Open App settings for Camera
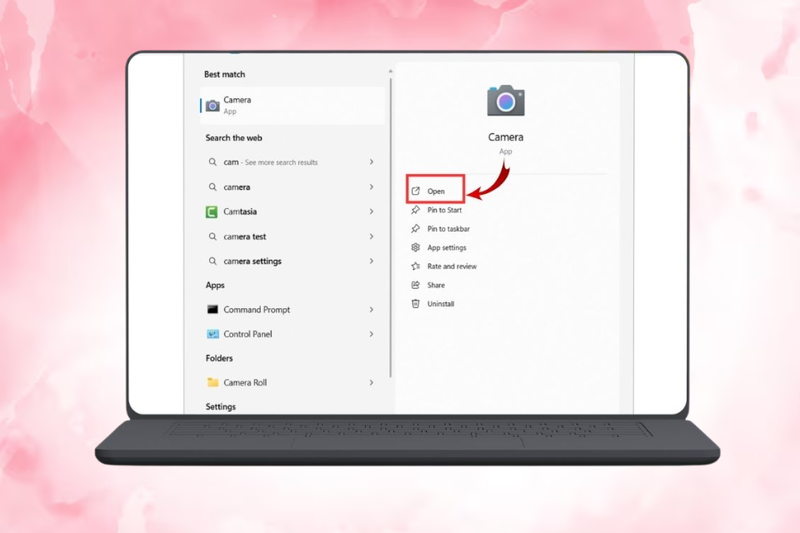Screen dimensions: 800x533 (446, 248)
